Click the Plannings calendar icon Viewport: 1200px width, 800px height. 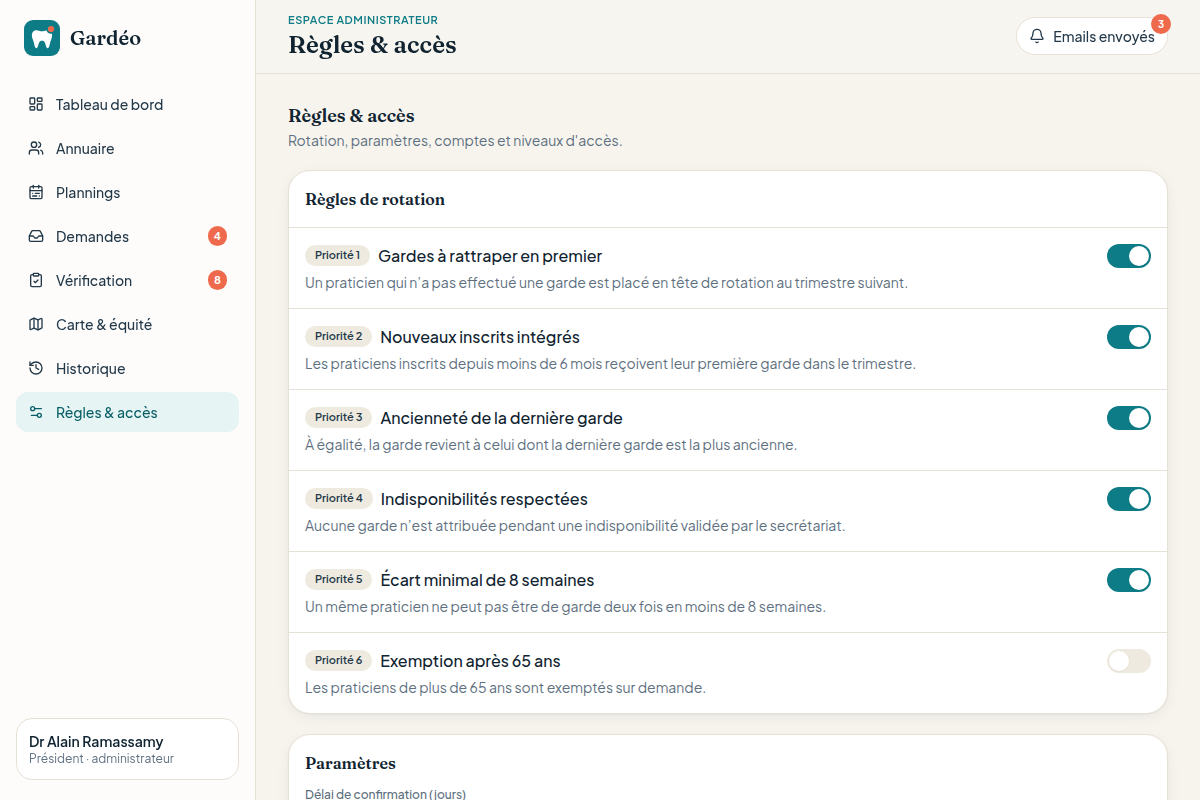36,192
